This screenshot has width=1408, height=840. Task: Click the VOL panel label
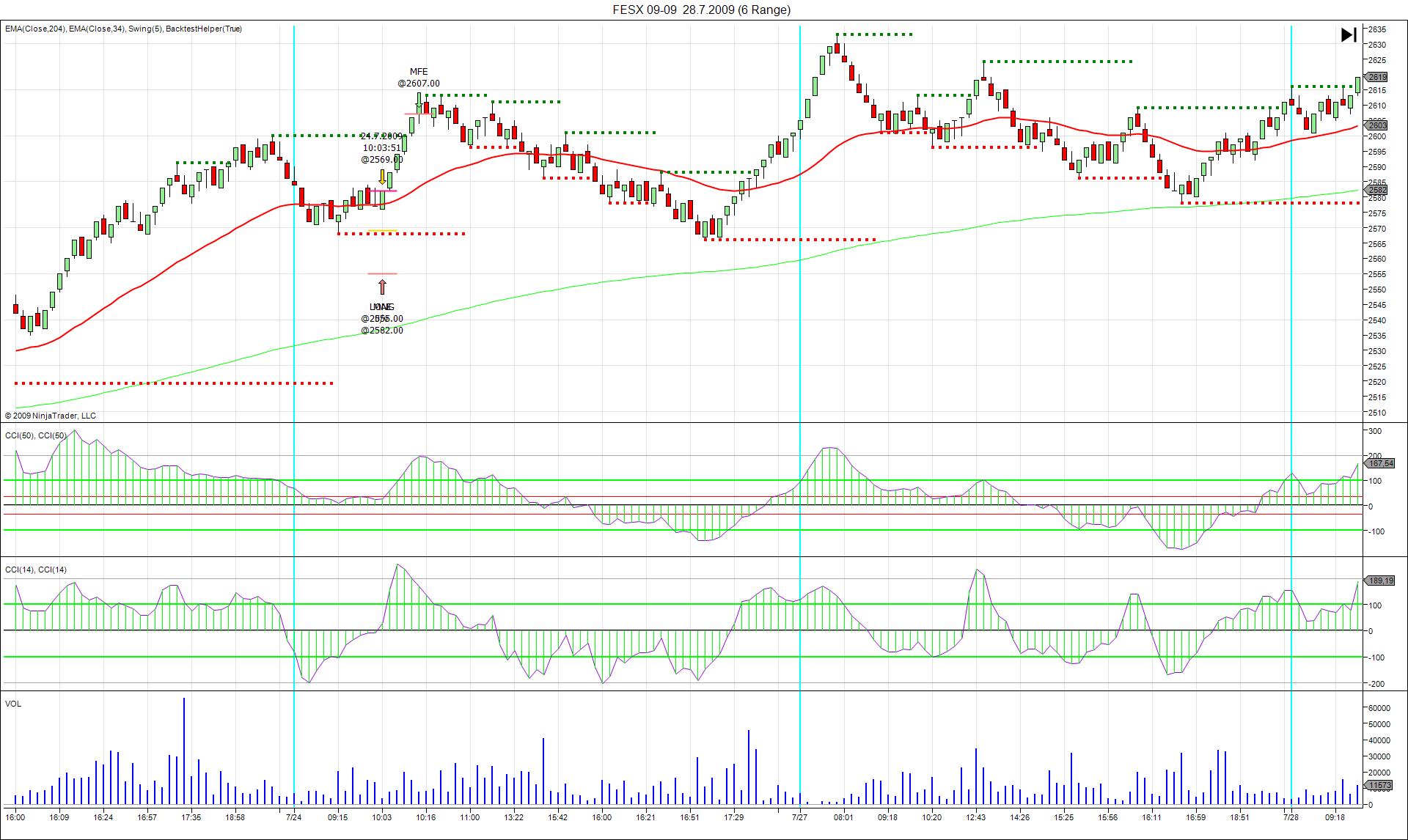[13, 704]
